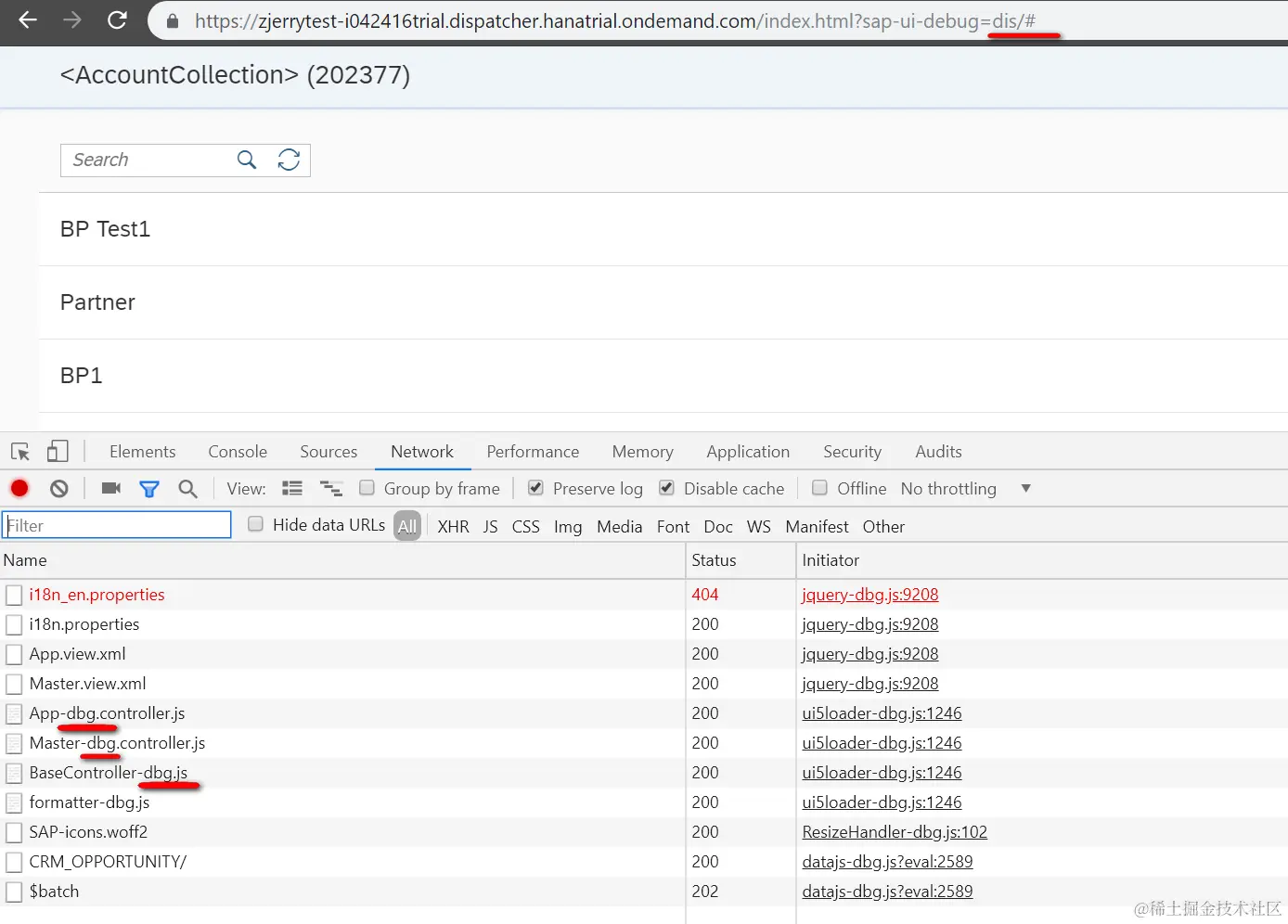Toggle the network filter funnel icon
Viewport: 1288px width, 924px height.
(x=149, y=489)
